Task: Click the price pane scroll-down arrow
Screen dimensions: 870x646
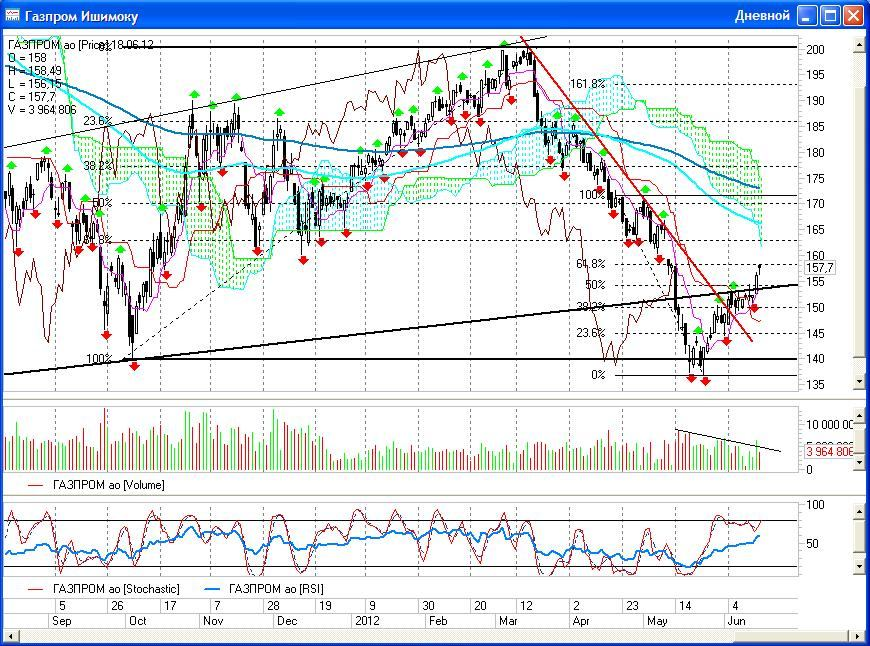Action: point(860,381)
